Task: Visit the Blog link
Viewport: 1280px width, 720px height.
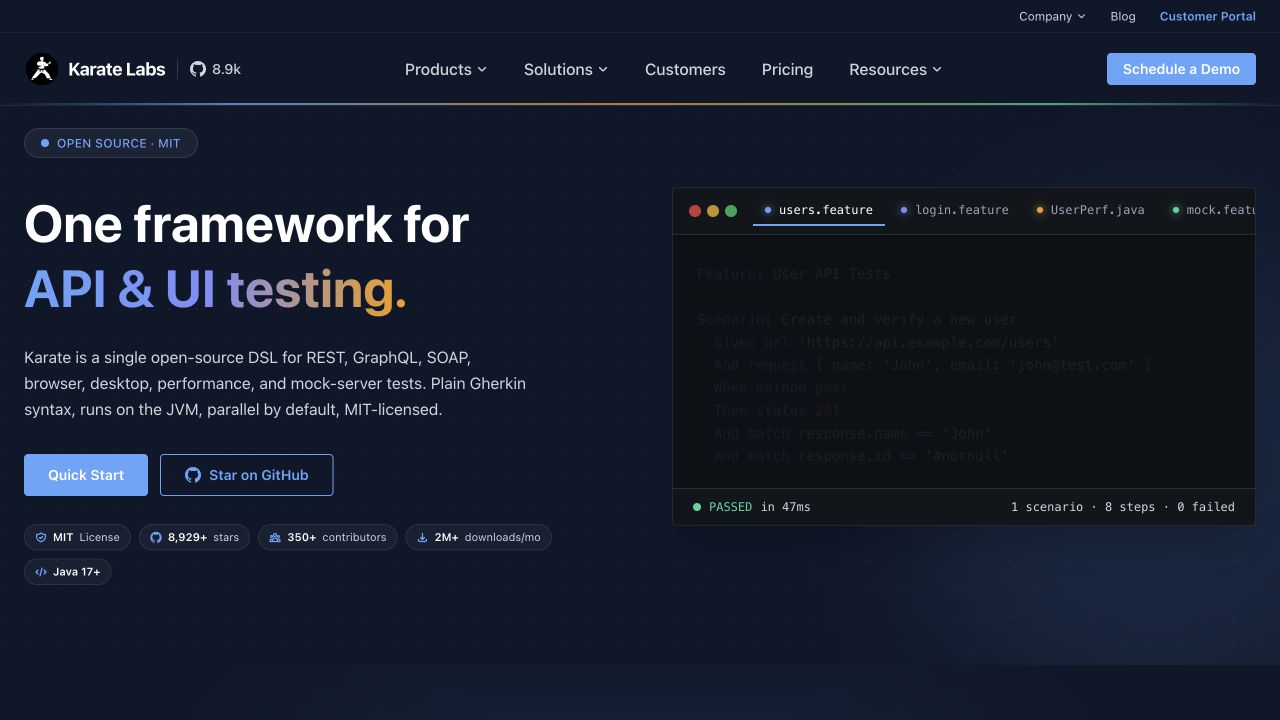Action: [x=1123, y=16]
